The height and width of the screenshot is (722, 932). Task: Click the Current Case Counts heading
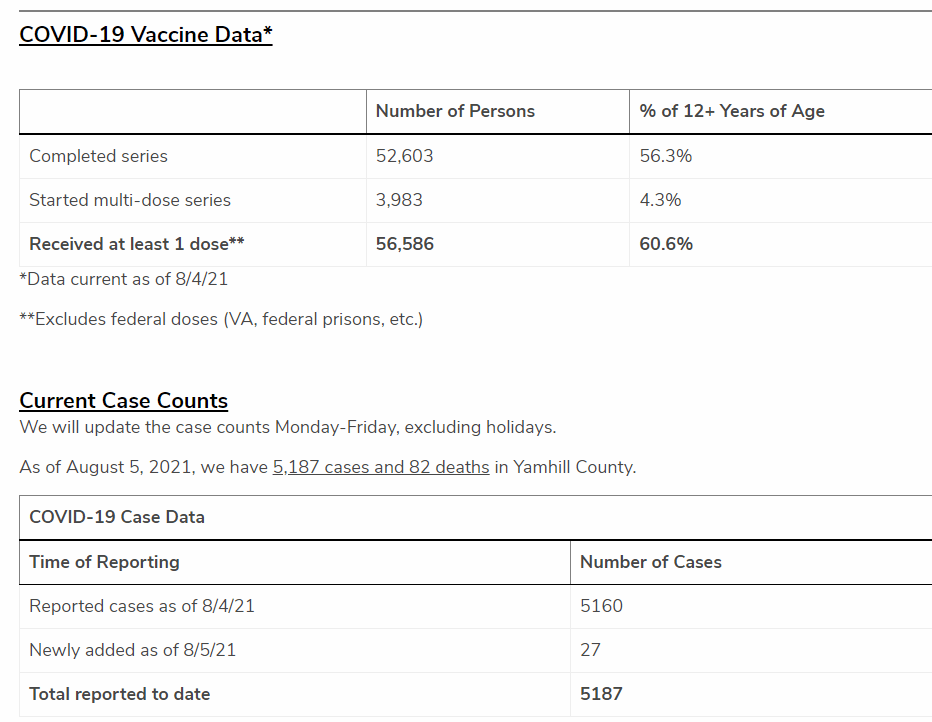124,401
